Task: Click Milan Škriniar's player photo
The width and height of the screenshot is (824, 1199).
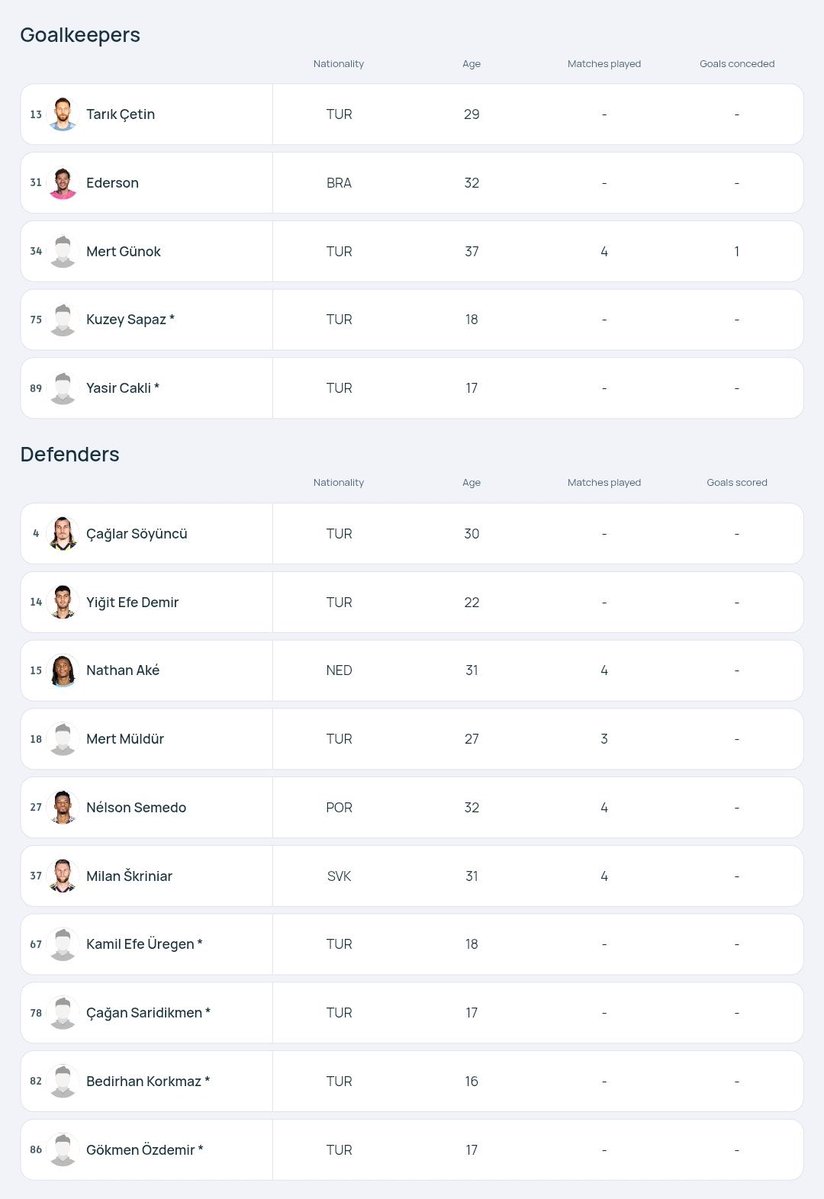Action: coord(63,876)
